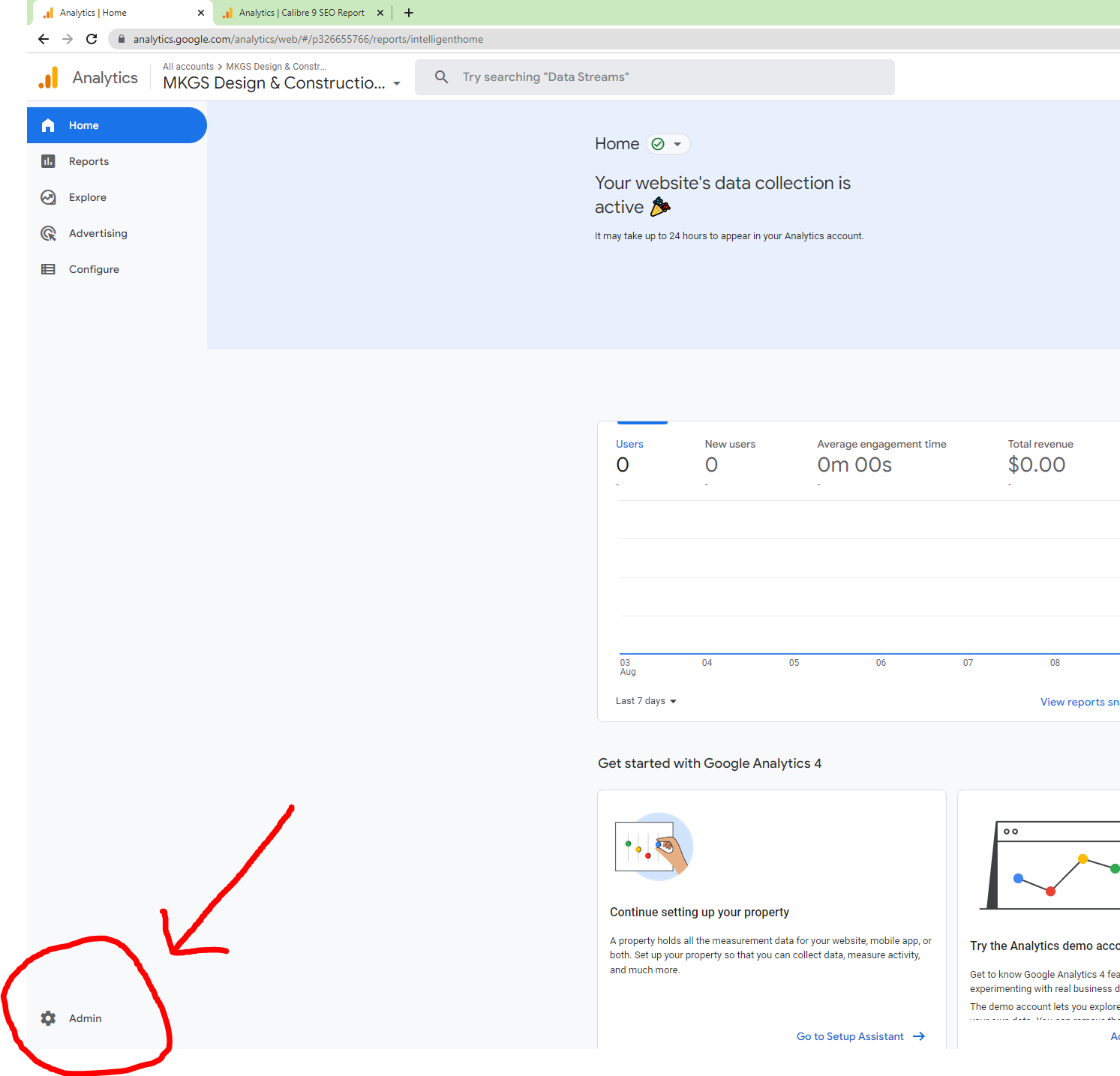Open the Home status check dropdown

tap(668, 144)
